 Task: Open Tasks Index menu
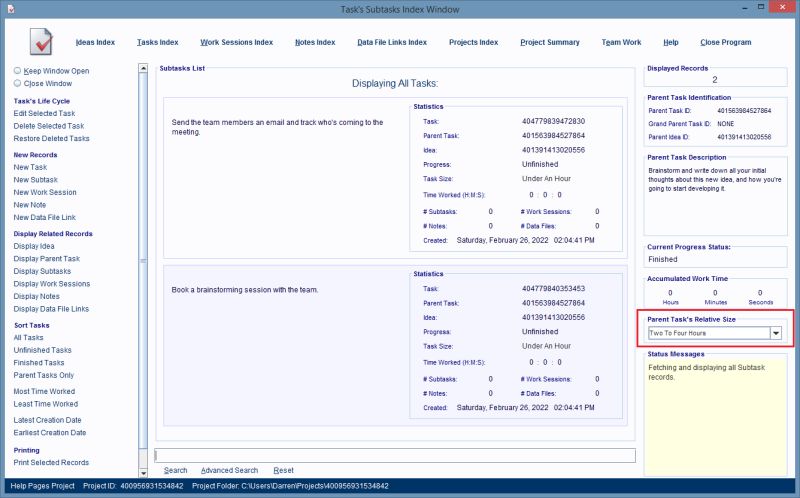pos(158,42)
